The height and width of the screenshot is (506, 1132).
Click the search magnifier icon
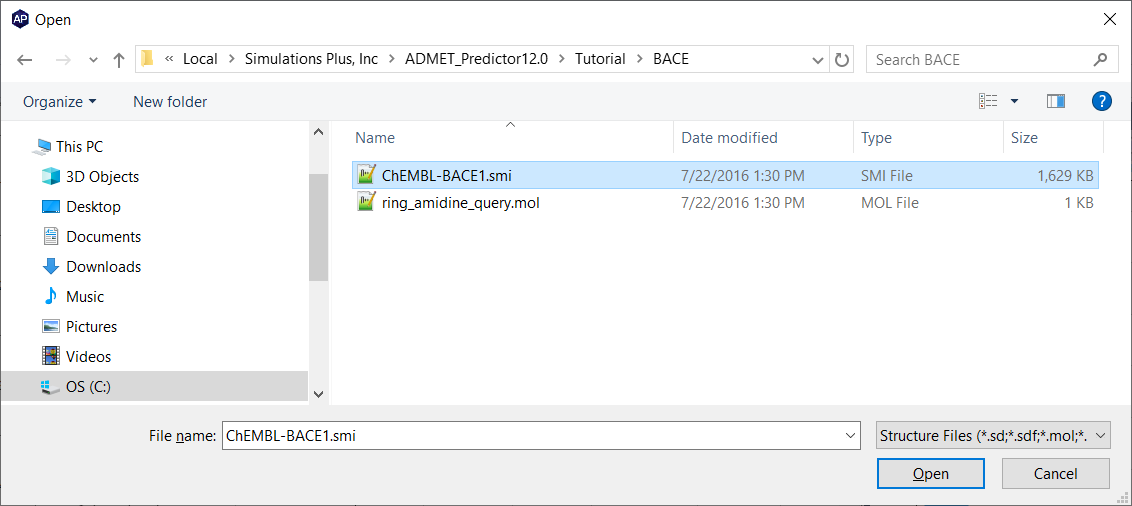1101,59
